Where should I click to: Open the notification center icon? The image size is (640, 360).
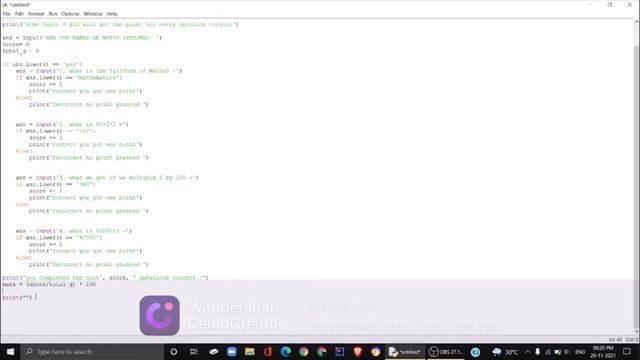(x=627, y=352)
